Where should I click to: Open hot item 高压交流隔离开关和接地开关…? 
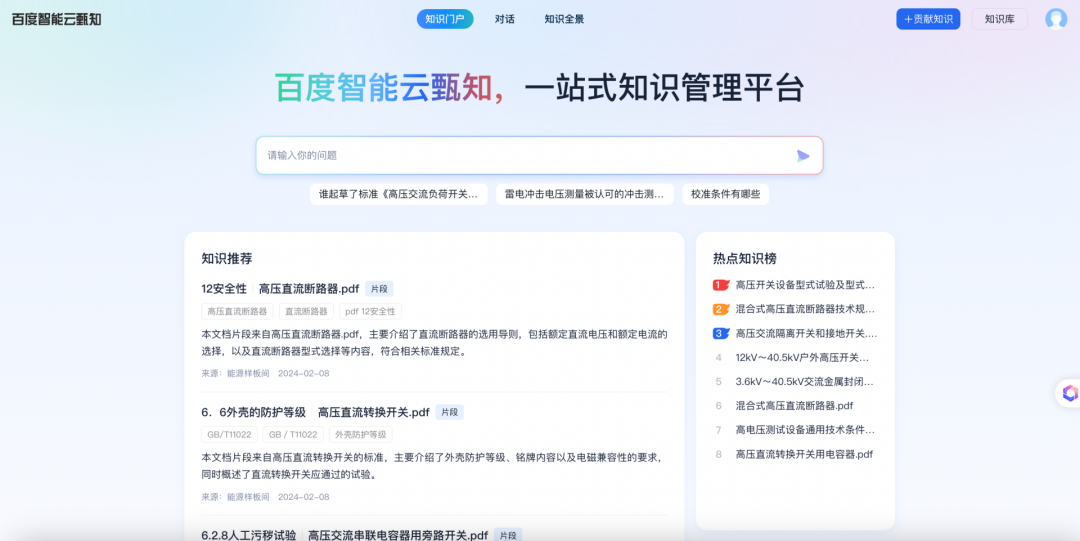[x=807, y=334]
